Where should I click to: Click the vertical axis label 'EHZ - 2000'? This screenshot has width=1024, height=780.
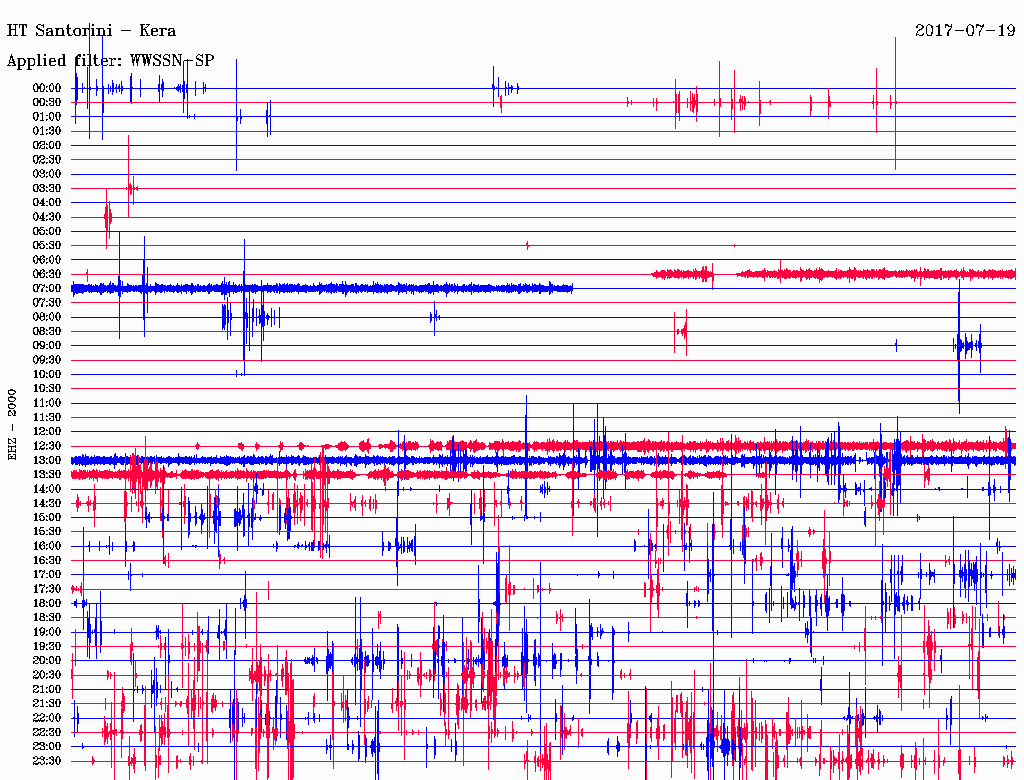tap(12, 425)
